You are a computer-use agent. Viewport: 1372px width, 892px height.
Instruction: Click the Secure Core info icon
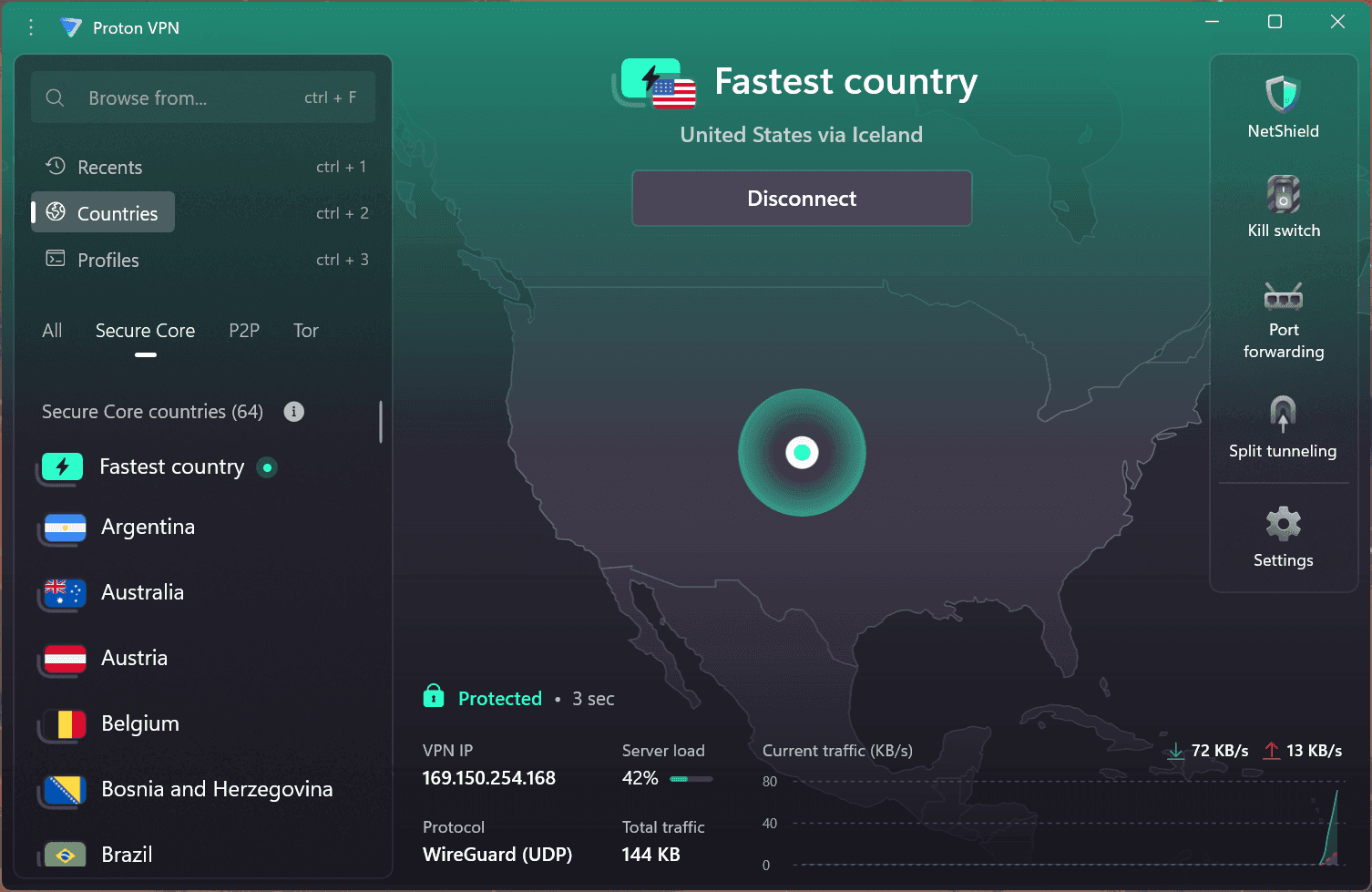[293, 412]
